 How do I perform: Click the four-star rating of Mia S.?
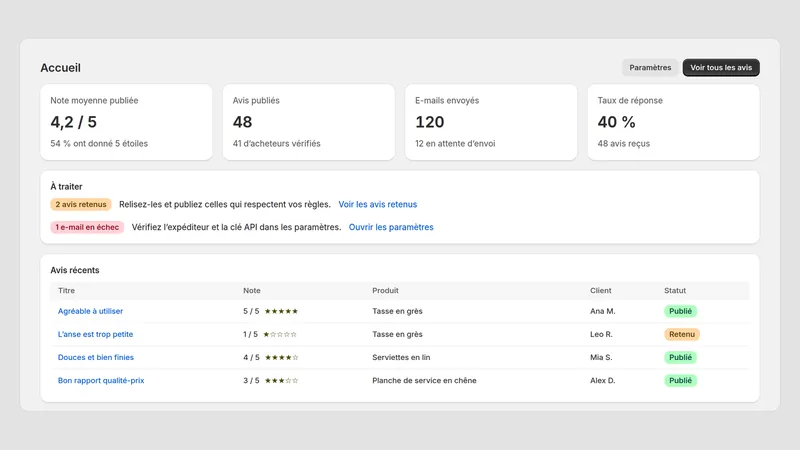281,357
